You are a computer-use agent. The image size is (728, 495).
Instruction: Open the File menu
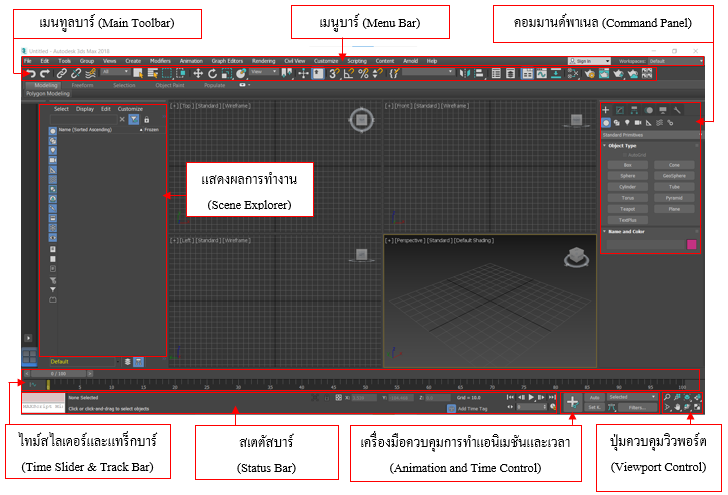click(x=27, y=61)
